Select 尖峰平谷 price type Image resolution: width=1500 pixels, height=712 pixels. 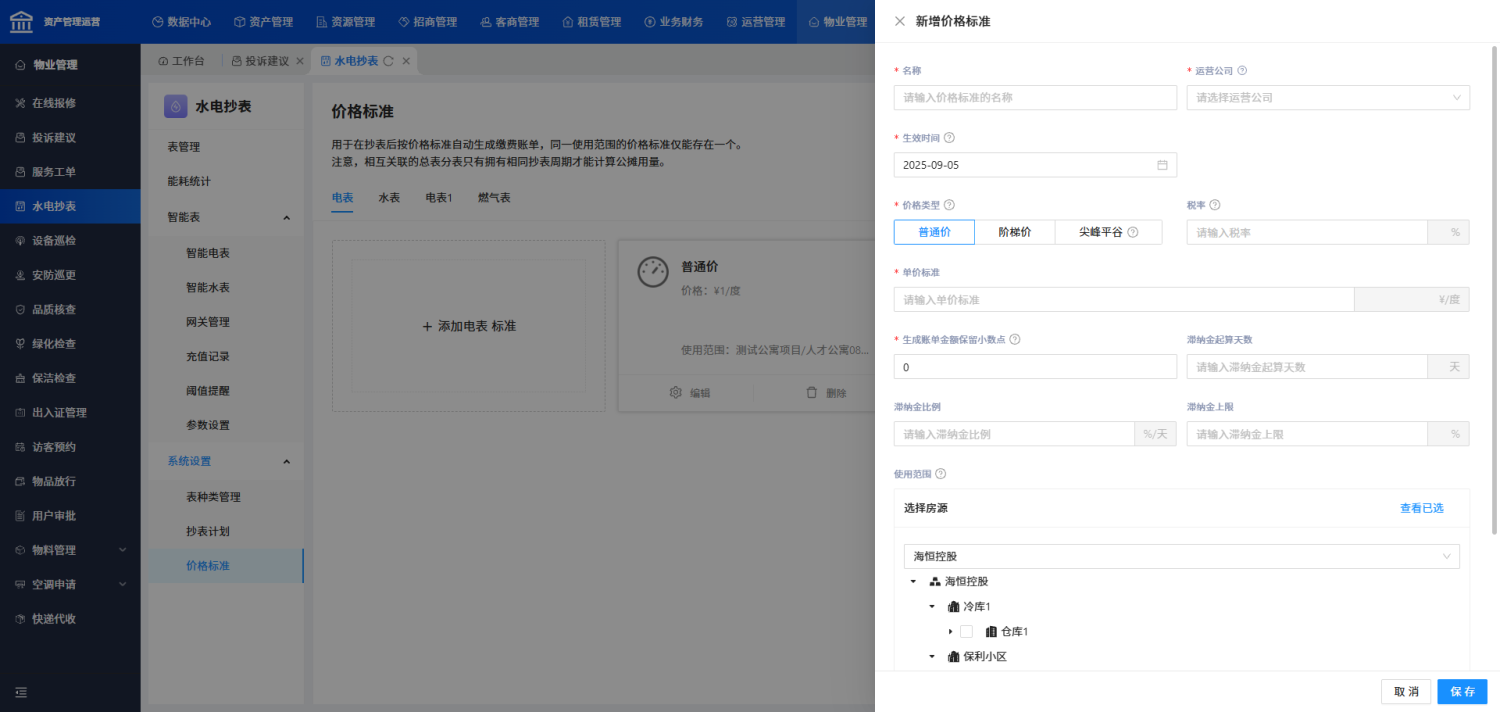pyautogui.click(x=1108, y=232)
